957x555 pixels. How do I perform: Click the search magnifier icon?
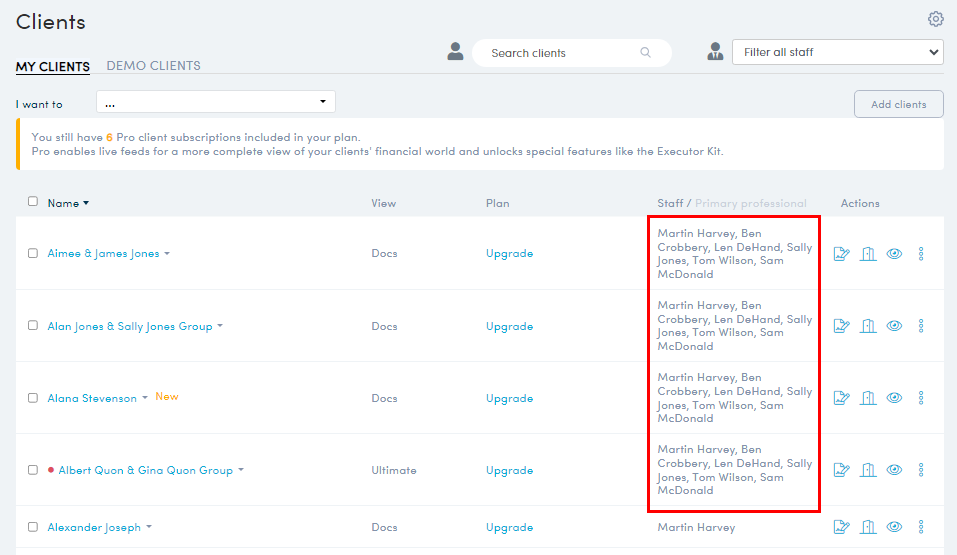pyautogui.click(x=645, y=53)
